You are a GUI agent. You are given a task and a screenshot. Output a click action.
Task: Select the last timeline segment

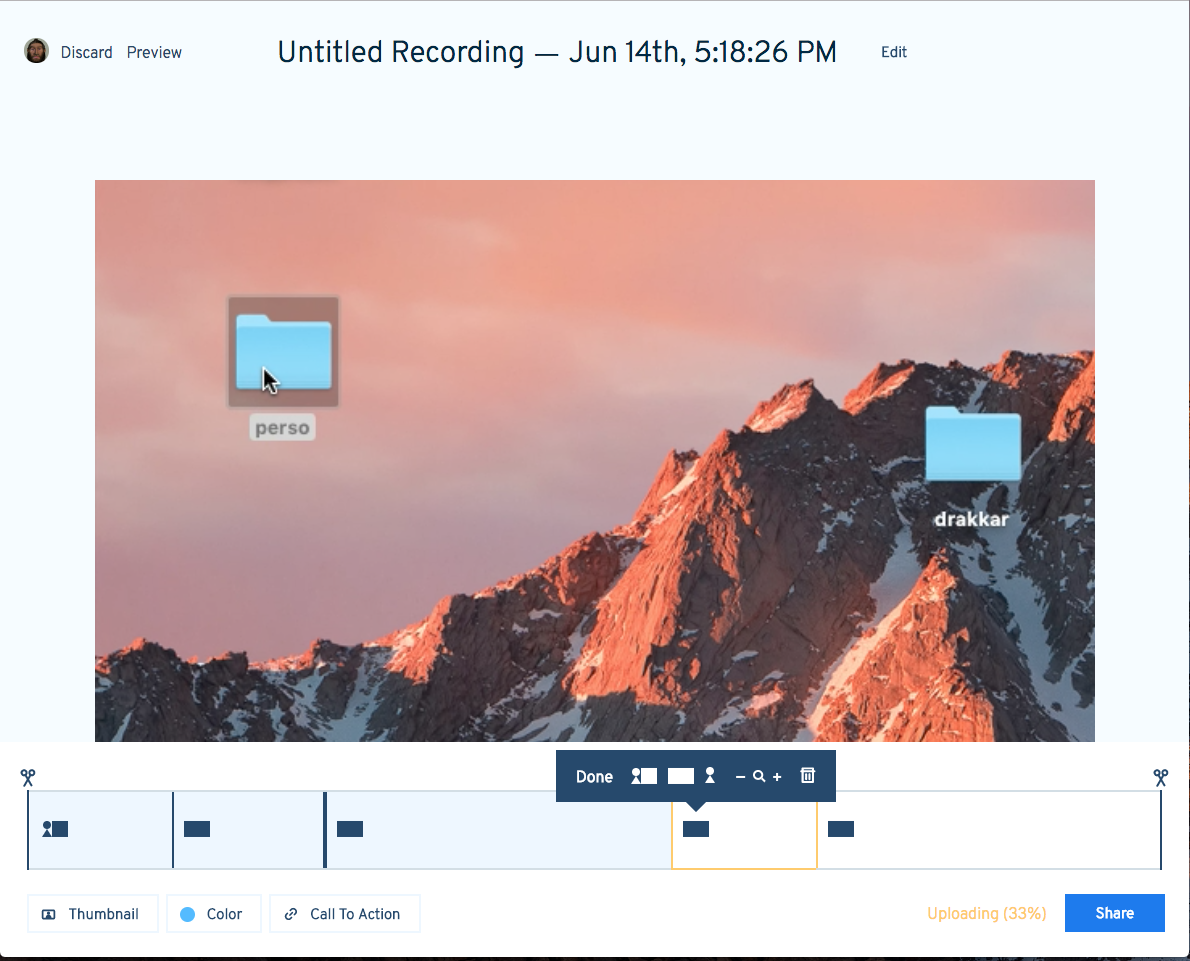(x=989, y=830)
